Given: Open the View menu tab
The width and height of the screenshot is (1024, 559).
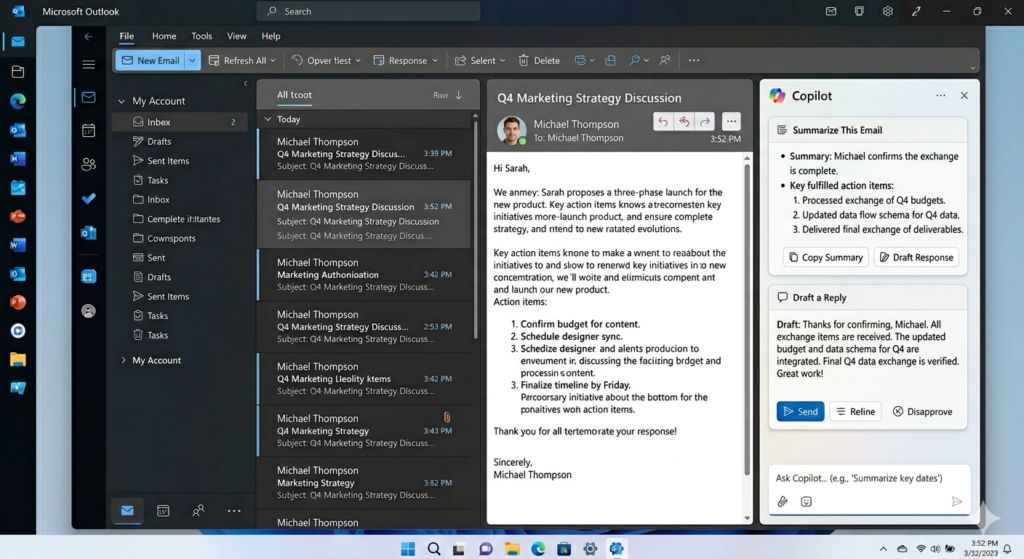Looking at the screenshot, I should (x=236, y=37).
